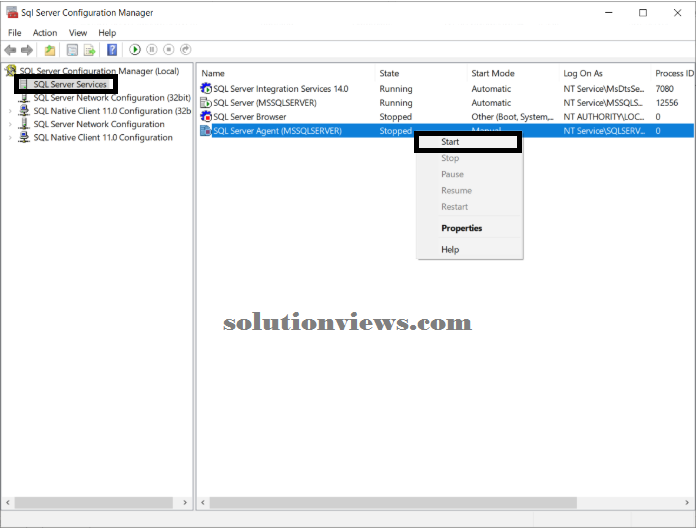Select SQL Server Services in the tree

click(x=70, y=84)
